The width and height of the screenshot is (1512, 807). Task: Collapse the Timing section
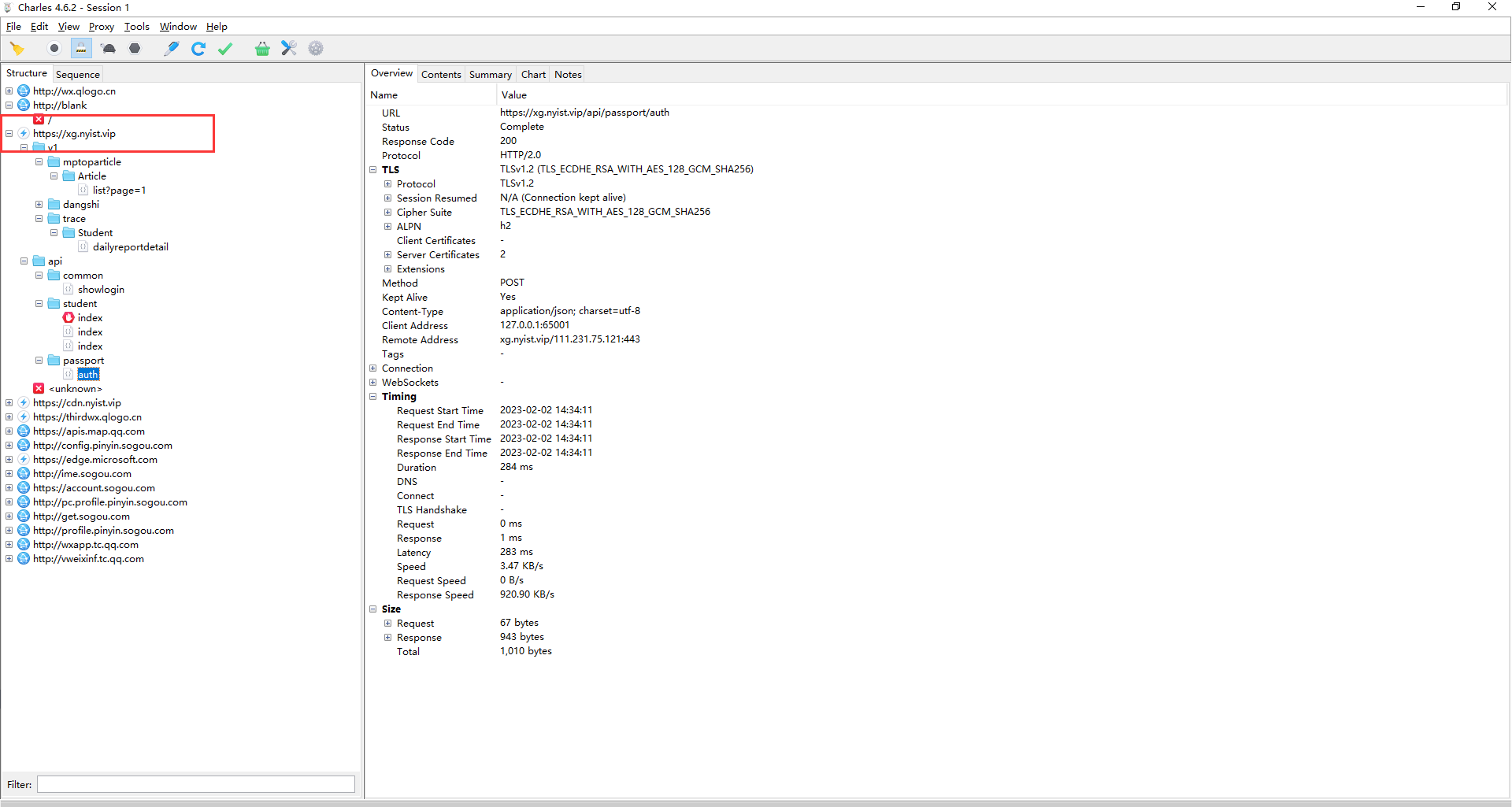373,397
